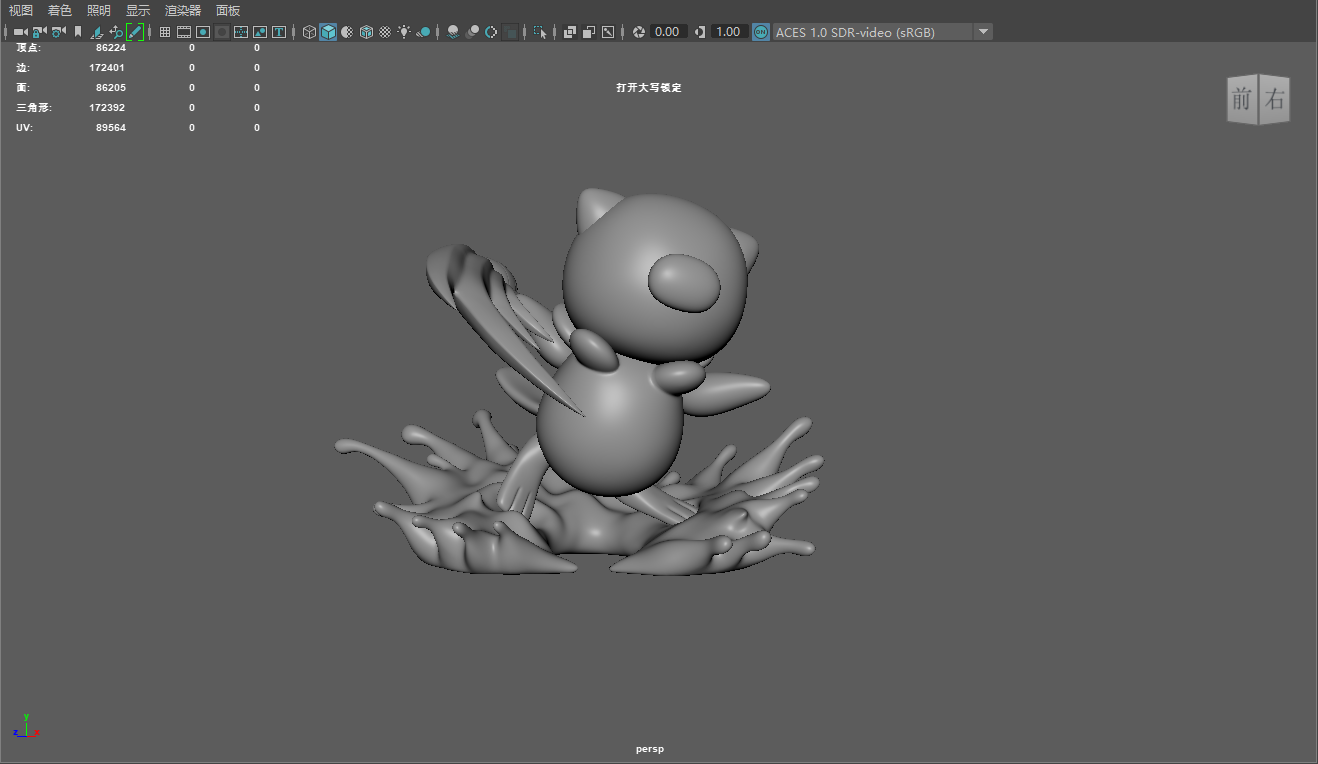Viewport: 1318px width, 764px height.
Task: Click the Grease Pencil icon
Action: [135, 32]
